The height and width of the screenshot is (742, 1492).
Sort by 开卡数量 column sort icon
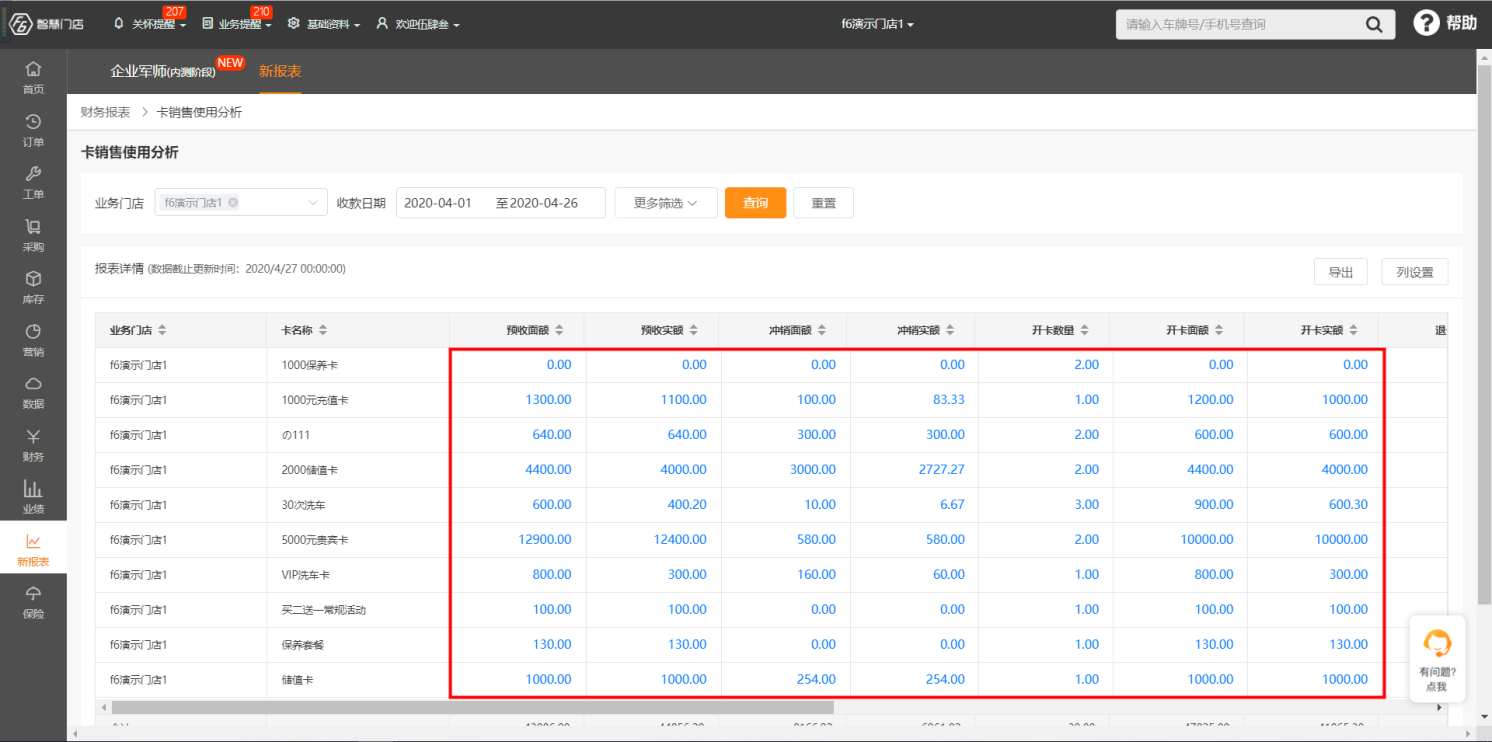[x=1085, y=330]
